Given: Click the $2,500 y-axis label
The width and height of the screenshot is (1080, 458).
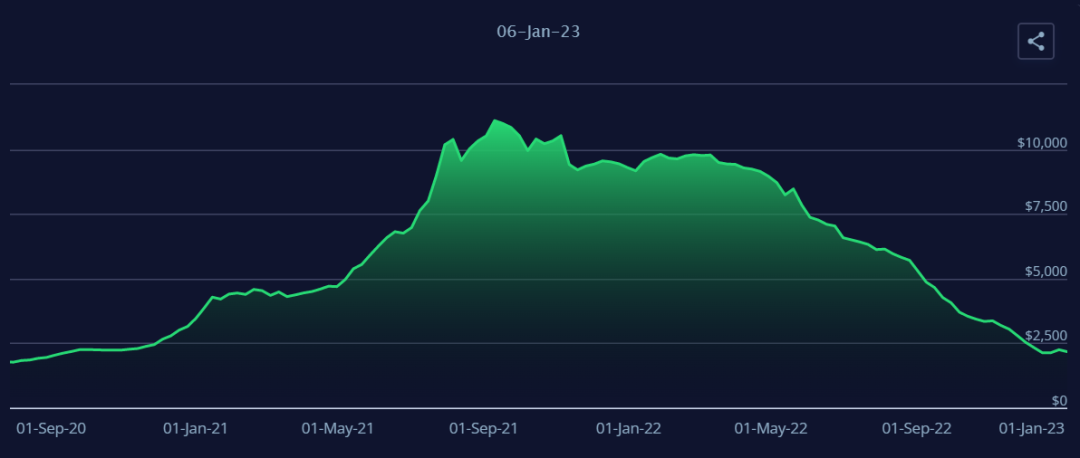Looking at the screenshot, I should click(1044, 335).
